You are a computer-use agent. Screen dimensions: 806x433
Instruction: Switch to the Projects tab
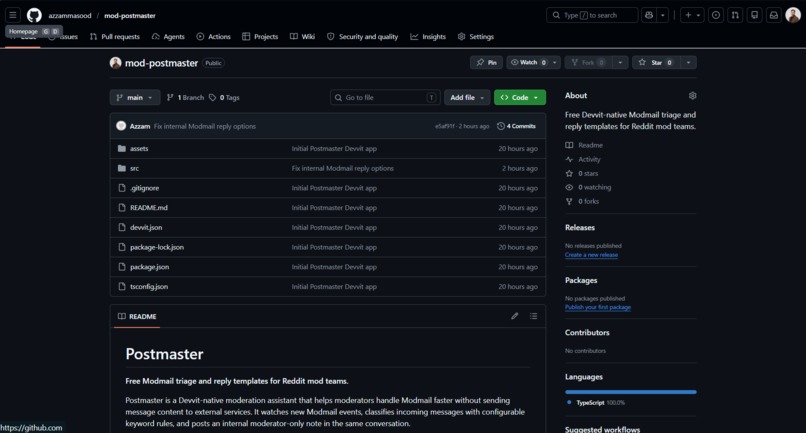tap(260, 37)
